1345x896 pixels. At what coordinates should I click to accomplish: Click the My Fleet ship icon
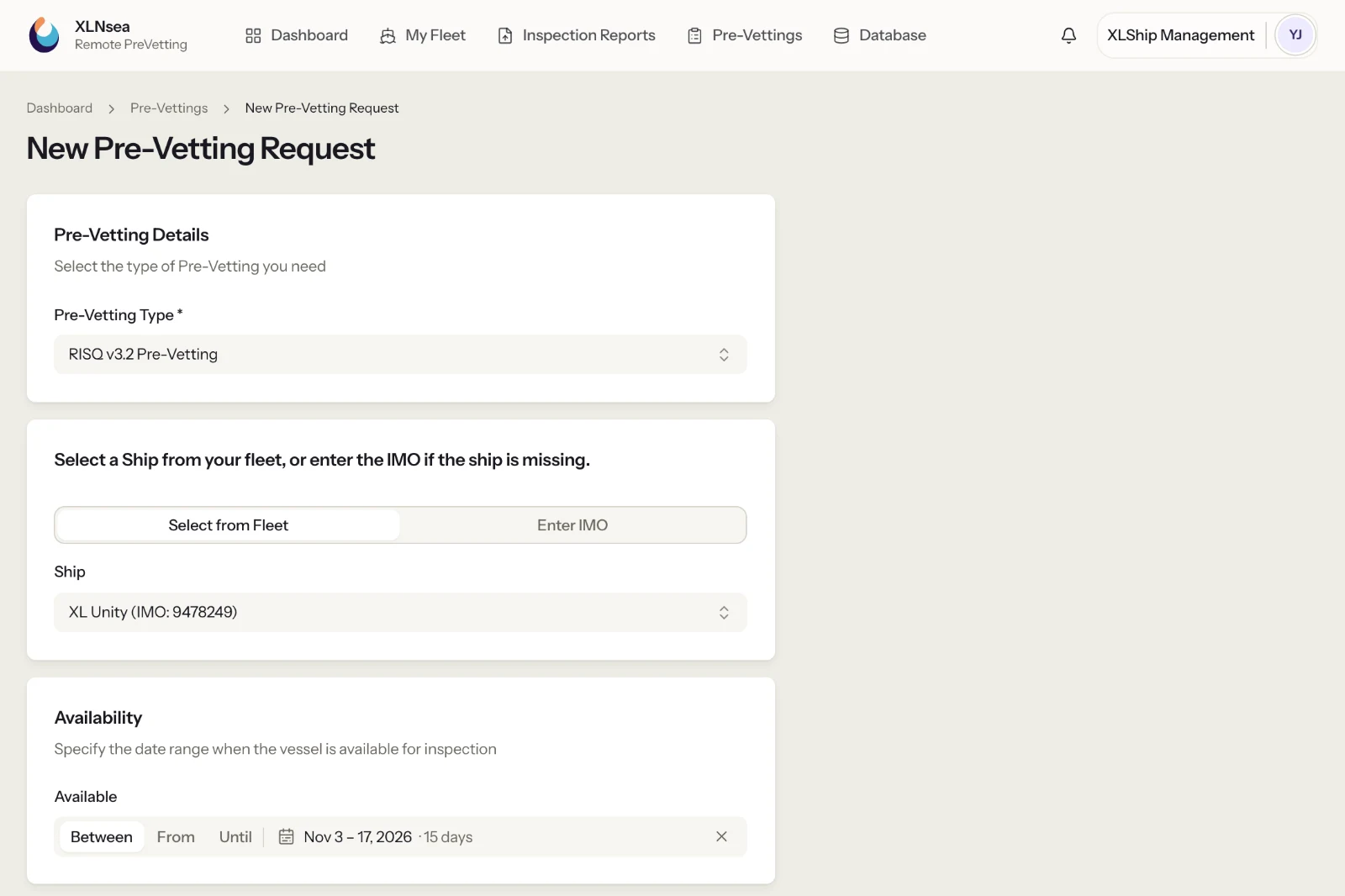point(388,35)
